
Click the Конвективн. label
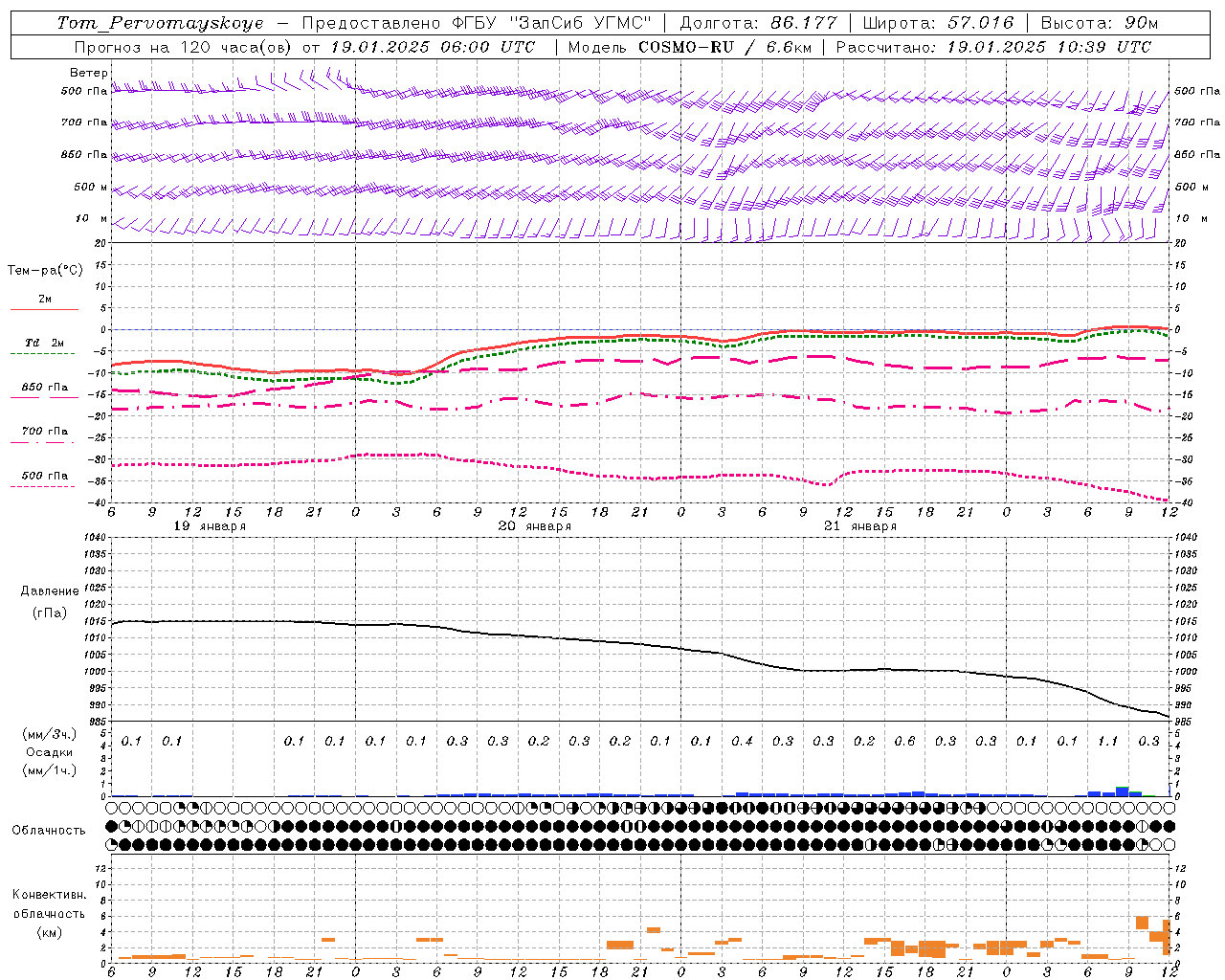49,895
